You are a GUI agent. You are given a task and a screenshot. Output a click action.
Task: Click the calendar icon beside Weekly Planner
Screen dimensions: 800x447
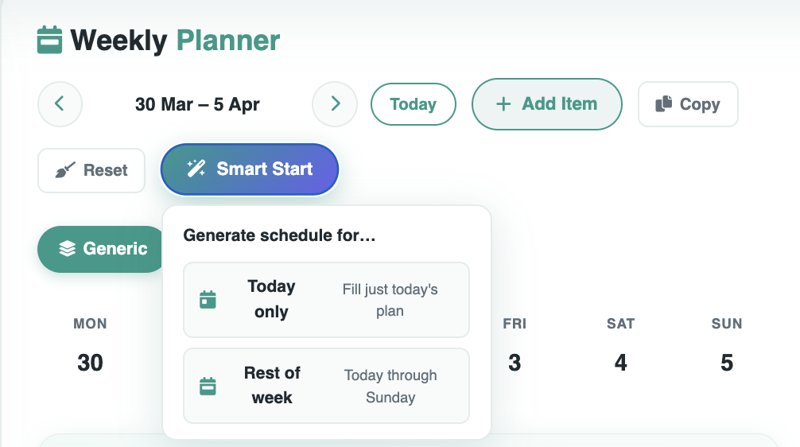point(49,41)
